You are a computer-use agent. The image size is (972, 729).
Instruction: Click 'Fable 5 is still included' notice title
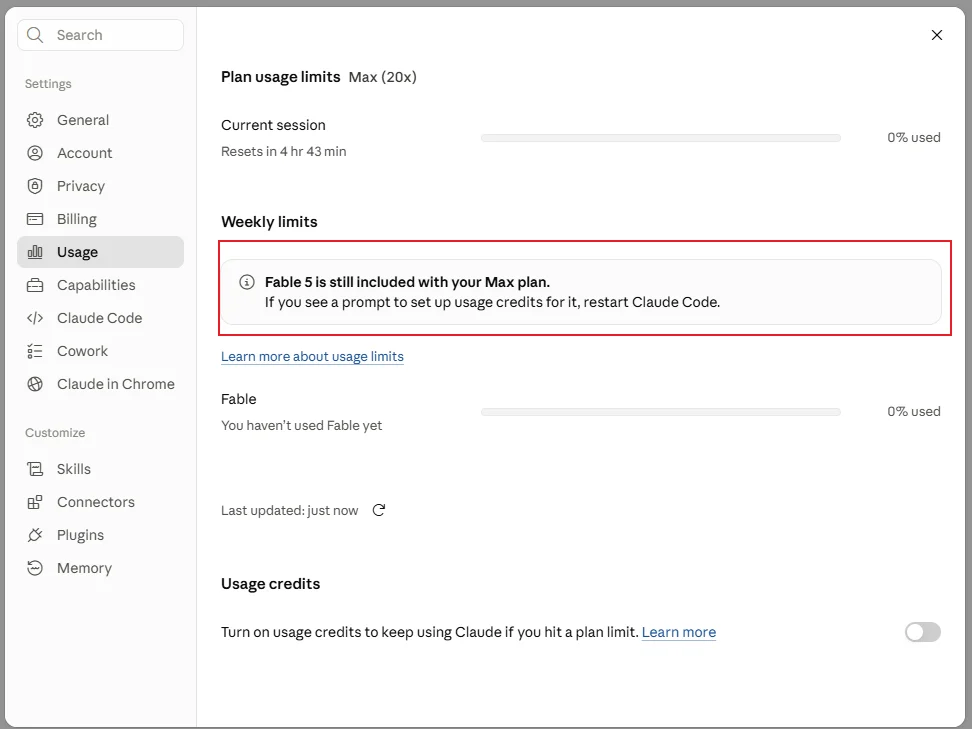[x=407, y=282]
